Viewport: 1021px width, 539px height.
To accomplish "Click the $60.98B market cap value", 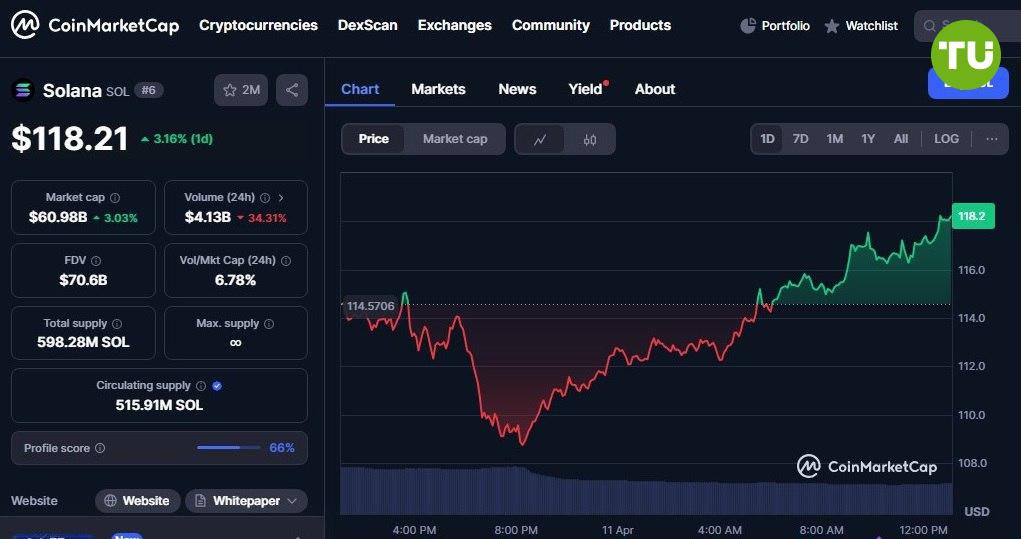I will 58,217.
